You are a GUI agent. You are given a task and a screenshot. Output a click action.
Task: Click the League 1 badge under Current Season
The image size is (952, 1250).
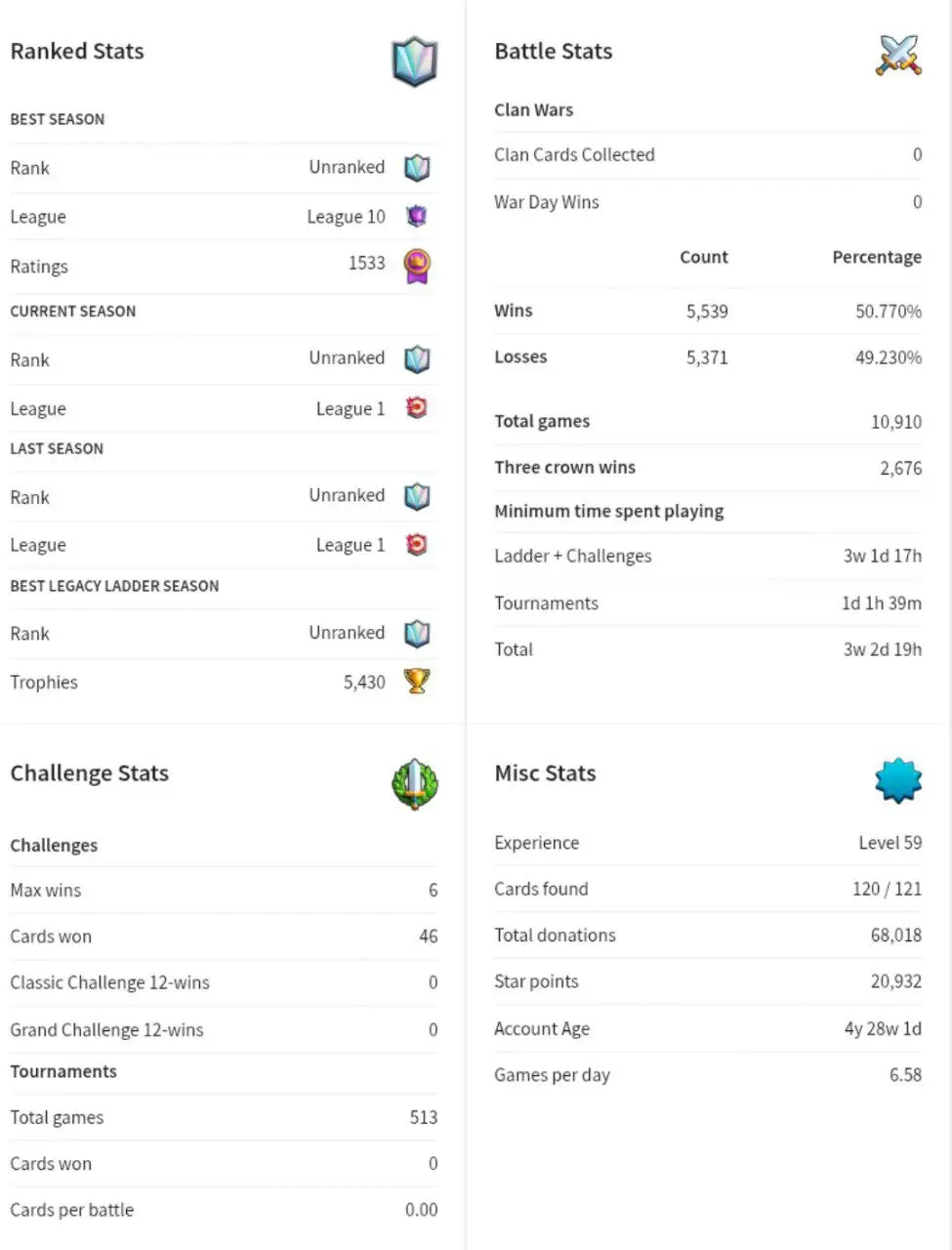point(417,408)
